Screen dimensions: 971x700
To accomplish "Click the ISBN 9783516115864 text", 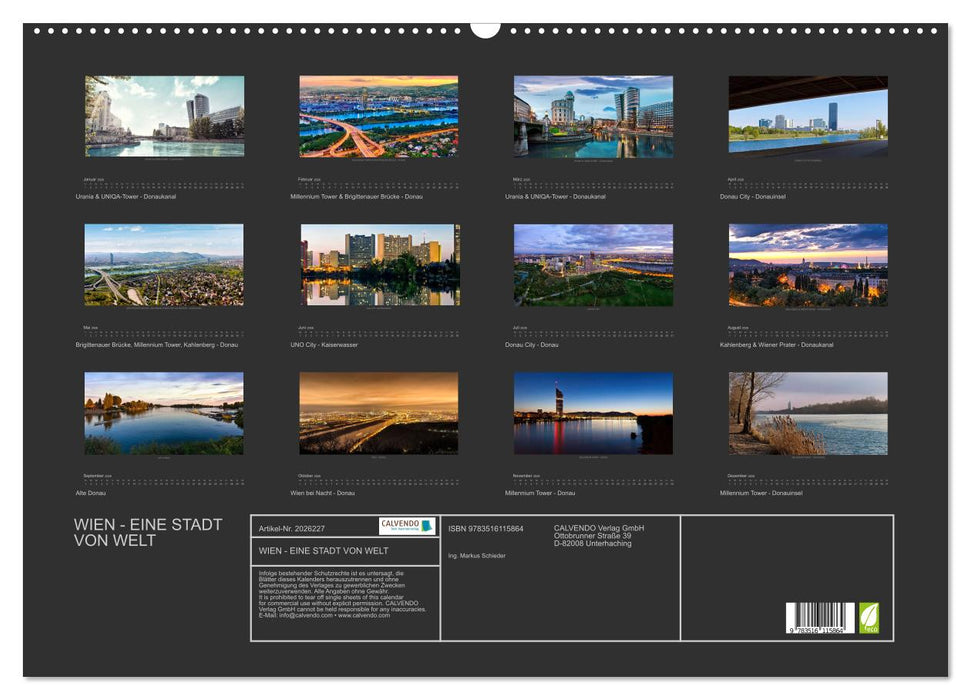I will tap(486, 528).
